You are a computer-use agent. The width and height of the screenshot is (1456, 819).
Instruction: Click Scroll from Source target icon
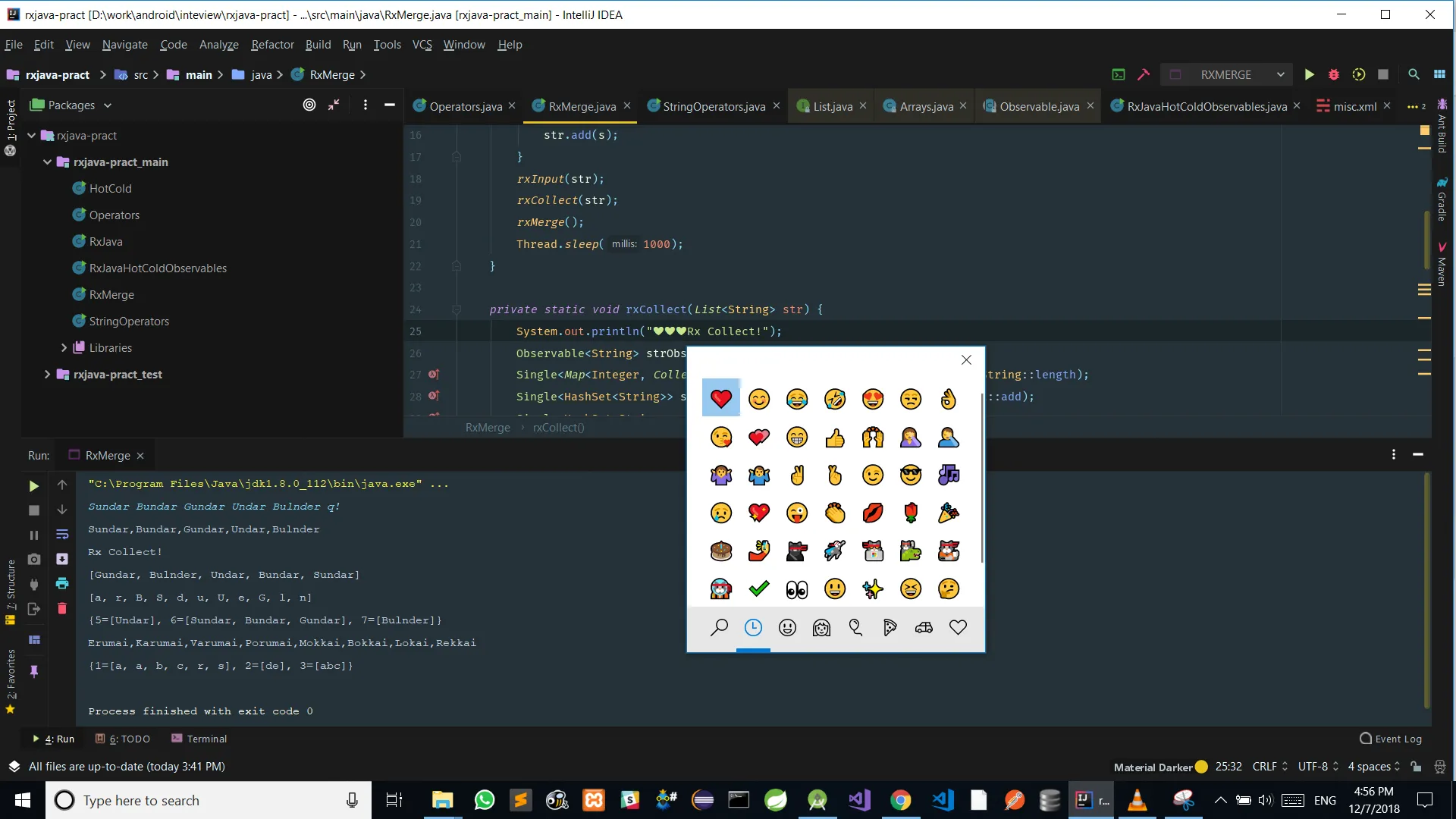pos(309,105)
